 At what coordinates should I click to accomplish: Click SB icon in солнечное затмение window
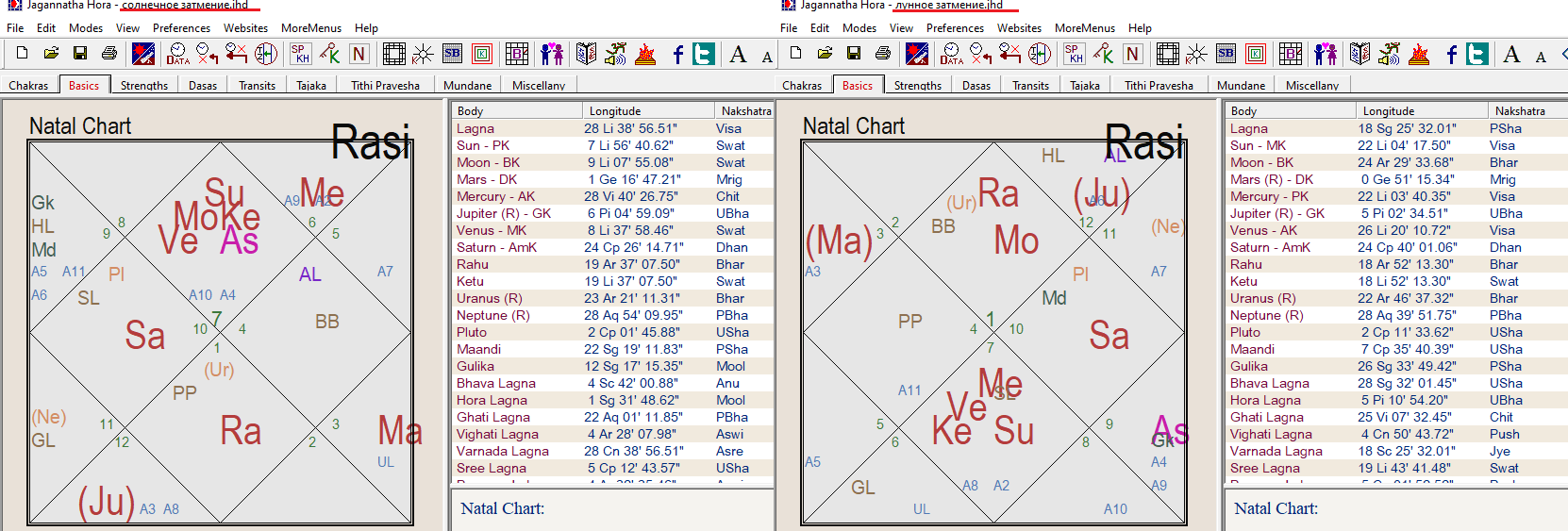click(452, 54)
